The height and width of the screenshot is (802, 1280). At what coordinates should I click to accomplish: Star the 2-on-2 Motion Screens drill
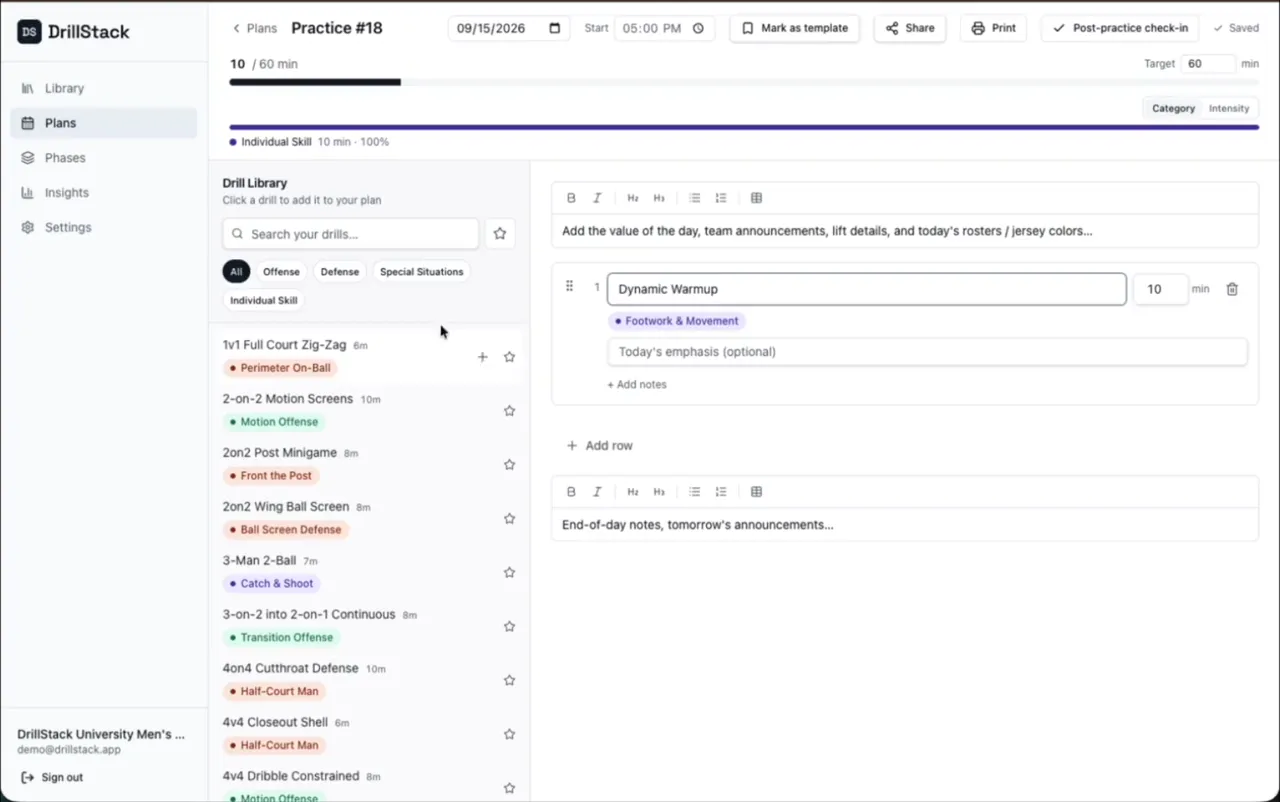tap(509, 411)
